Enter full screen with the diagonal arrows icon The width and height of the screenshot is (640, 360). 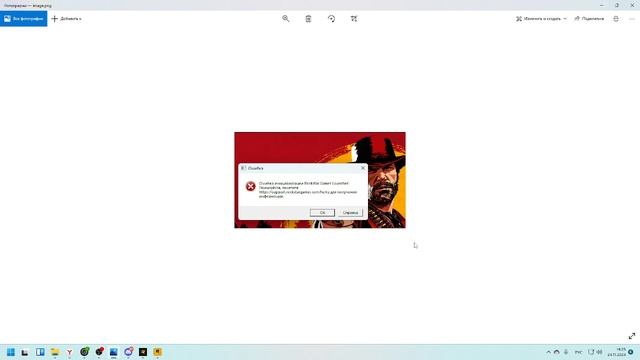pos(632,336)
